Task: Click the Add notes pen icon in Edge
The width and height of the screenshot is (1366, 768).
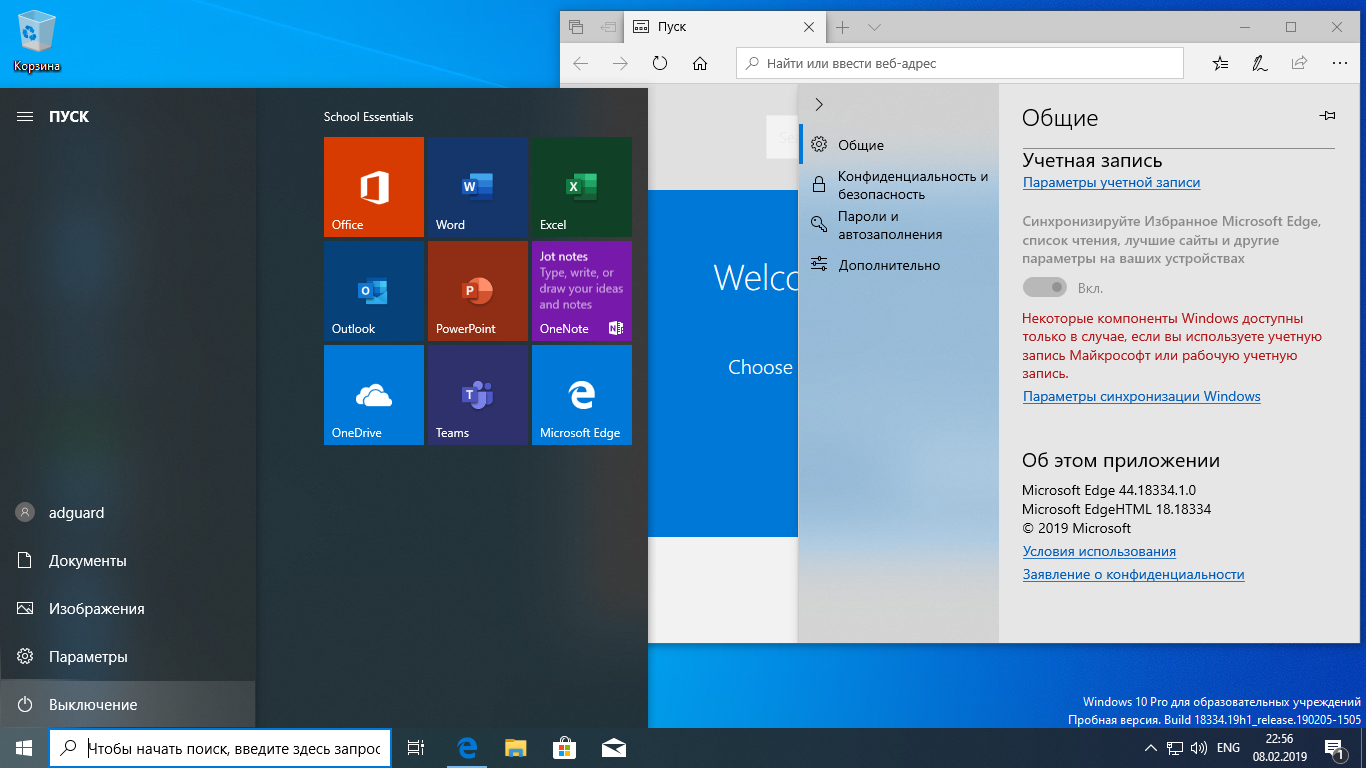Action: (x=1260, y=63)
